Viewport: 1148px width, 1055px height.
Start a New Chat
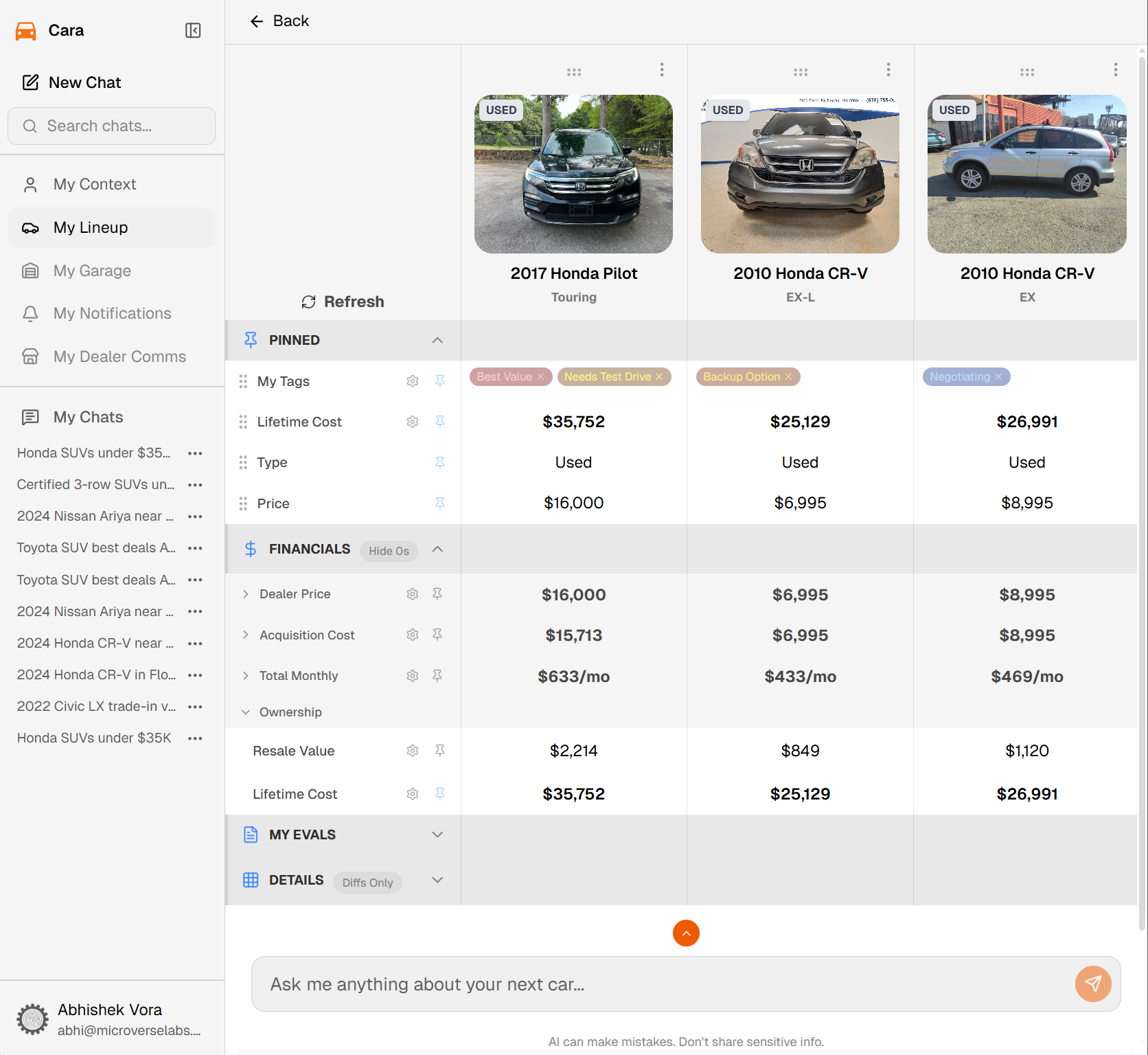71,82
